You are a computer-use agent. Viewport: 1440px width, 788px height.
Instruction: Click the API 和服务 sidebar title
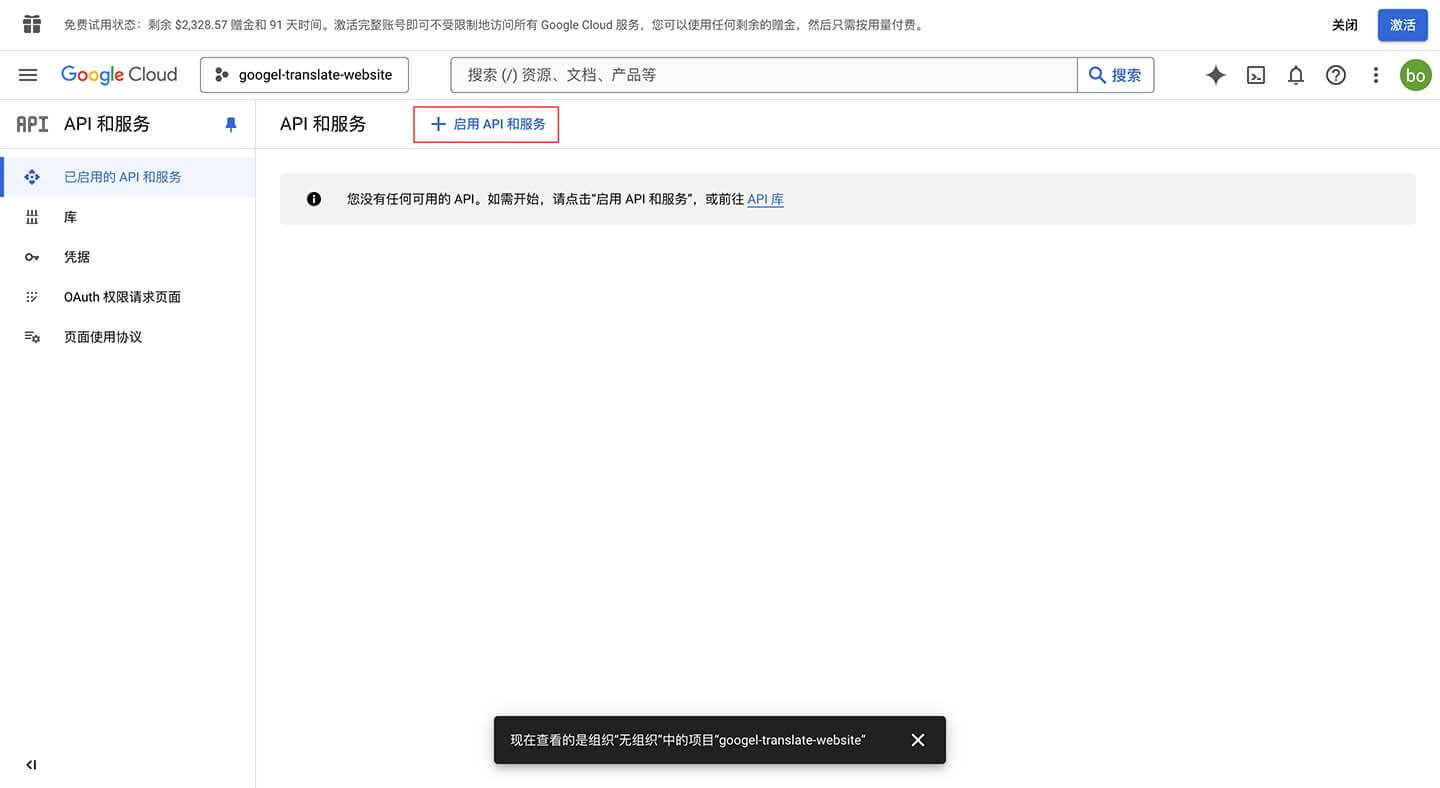click(x=107, y=124)
